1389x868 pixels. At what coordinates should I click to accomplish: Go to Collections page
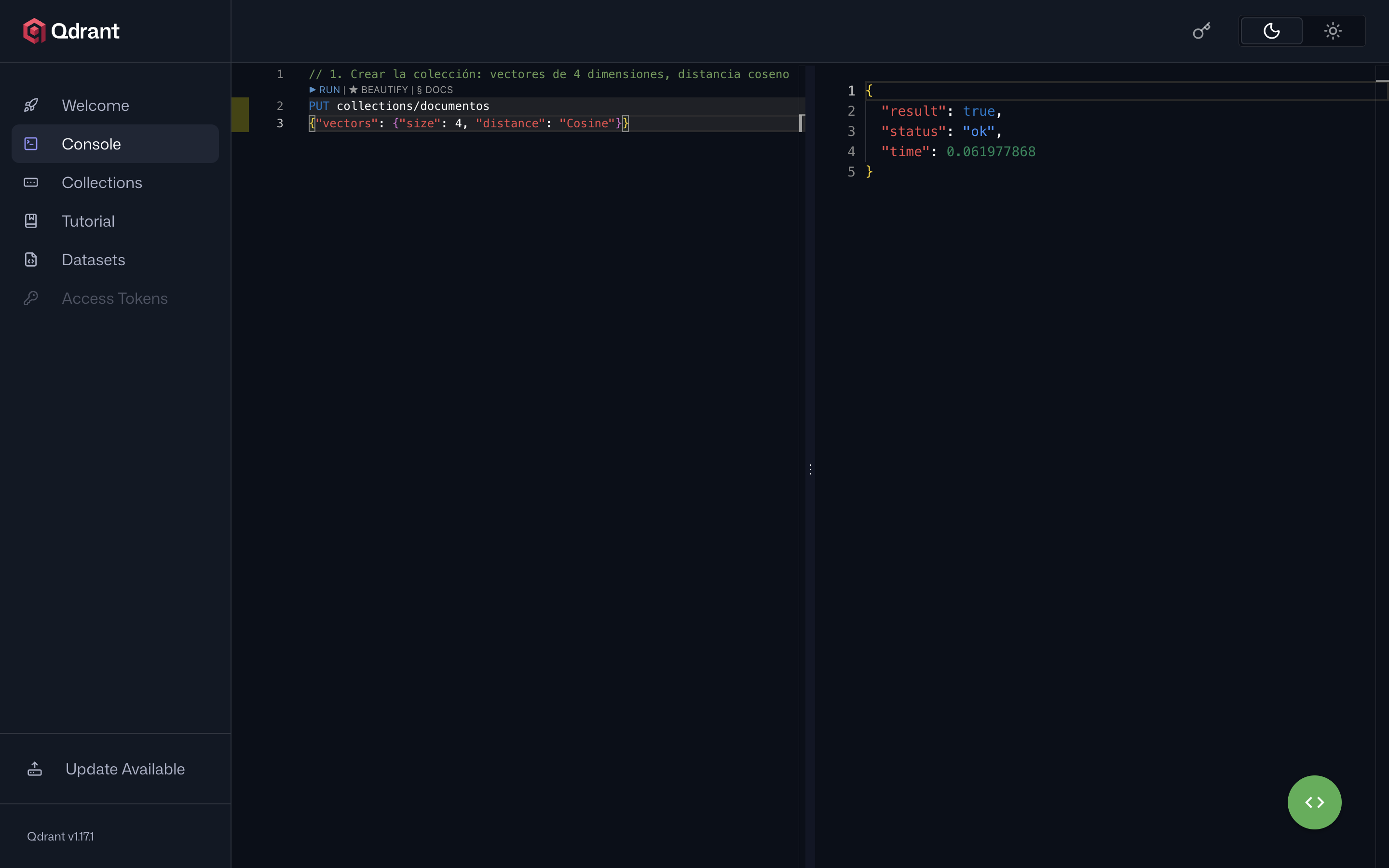tap(115, 182)
